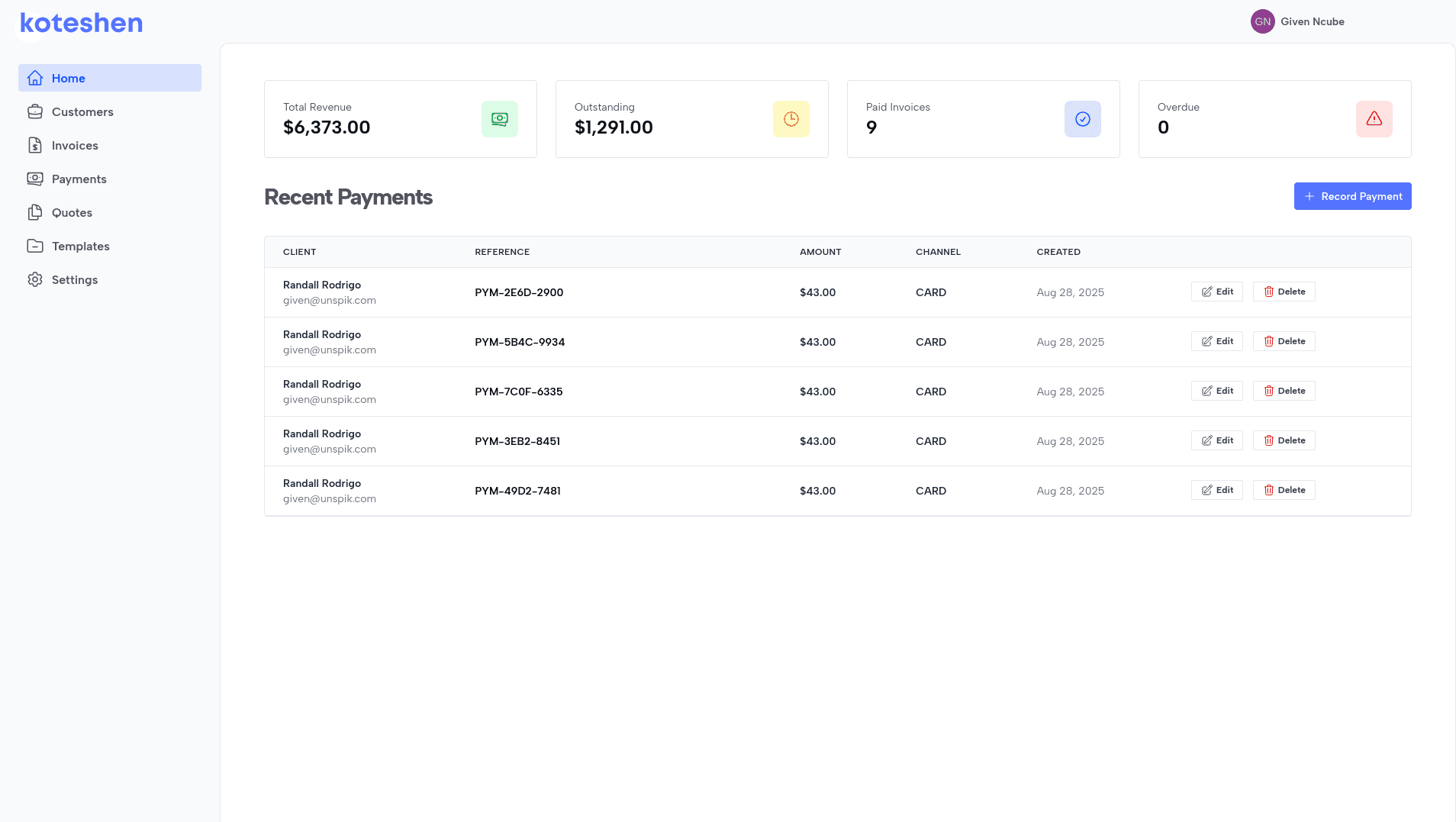
Task: Go to the Payments section
Action: tap(79, 179)
